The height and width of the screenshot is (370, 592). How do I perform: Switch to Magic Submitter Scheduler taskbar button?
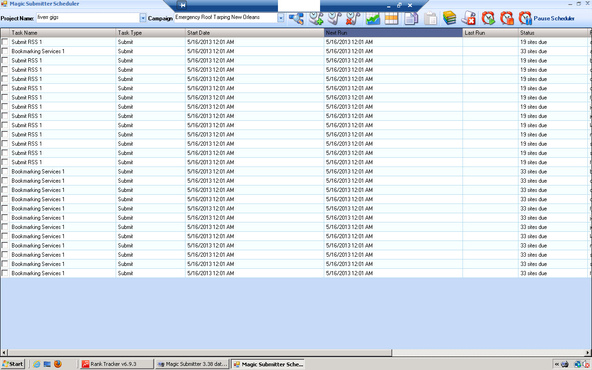(x=268, y=364)
